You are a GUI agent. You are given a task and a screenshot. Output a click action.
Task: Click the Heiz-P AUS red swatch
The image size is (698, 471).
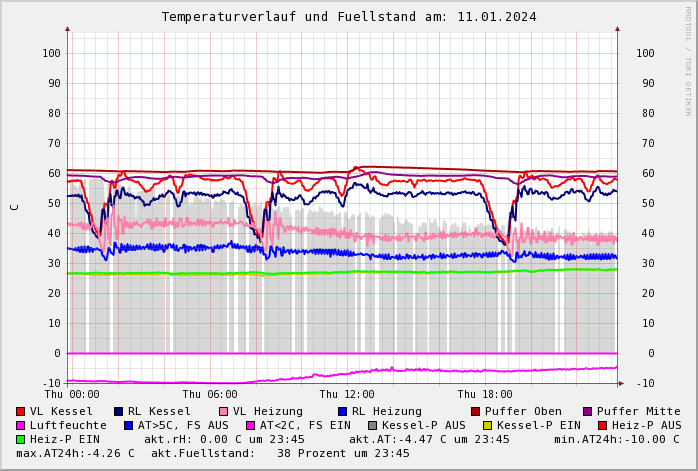click(x=603, y=426)
